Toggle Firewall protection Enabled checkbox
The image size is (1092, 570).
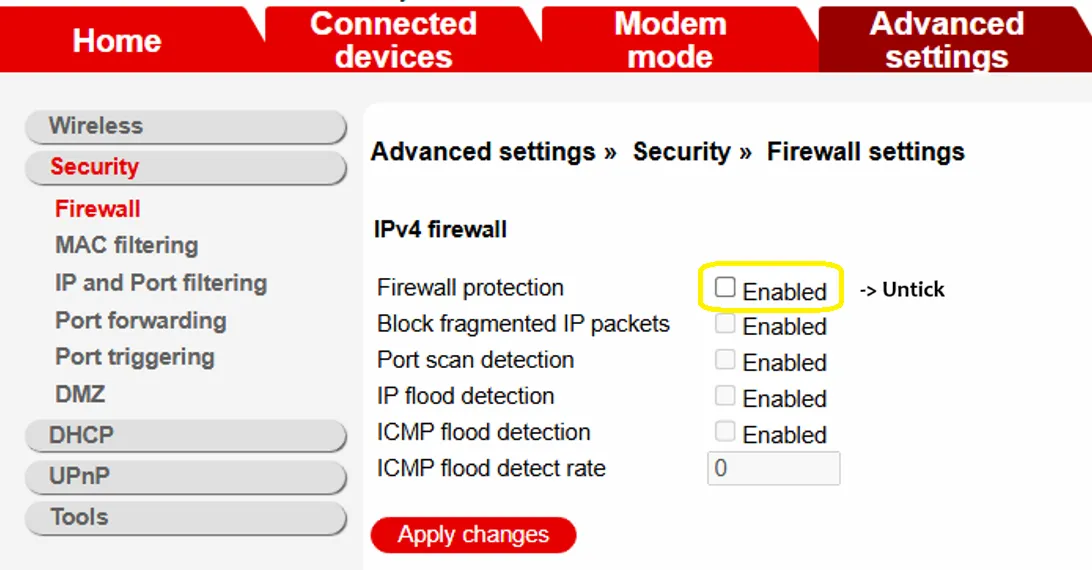[x=725, y=286]
